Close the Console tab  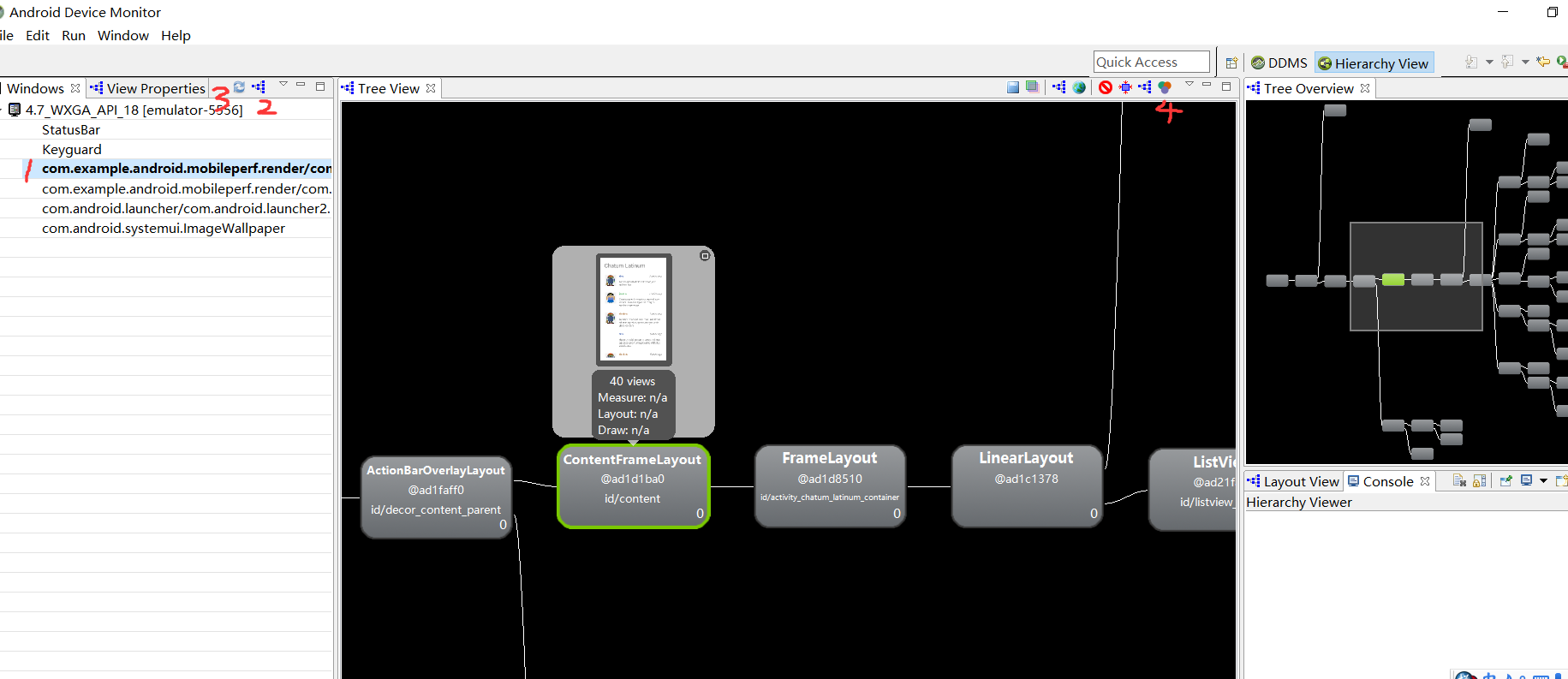point(1425,481)
